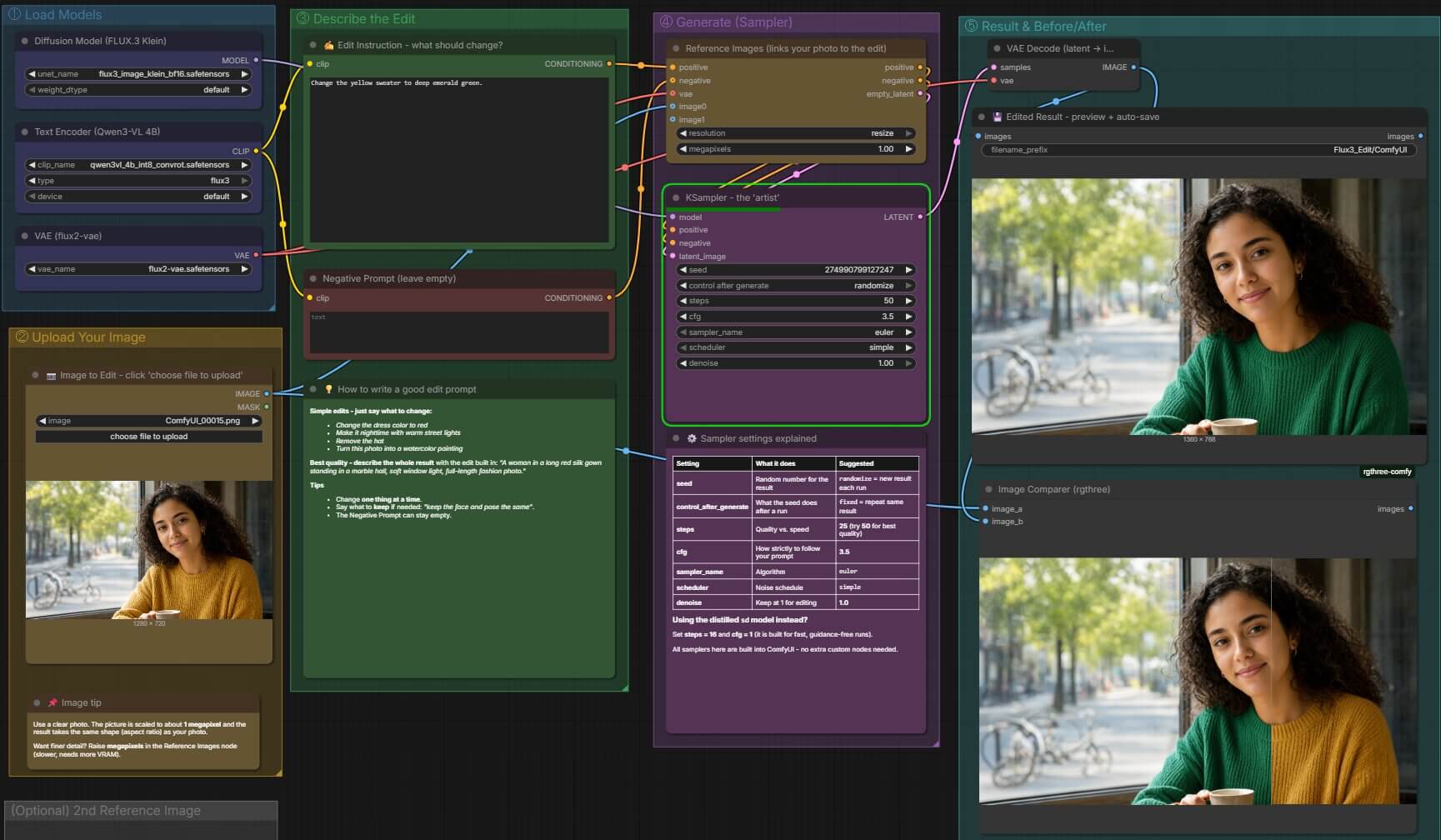1441x840 pixels.
Task: Click the LATENT output slot on KSampler node
Action: pyautogui.click(x=920, y=217)
